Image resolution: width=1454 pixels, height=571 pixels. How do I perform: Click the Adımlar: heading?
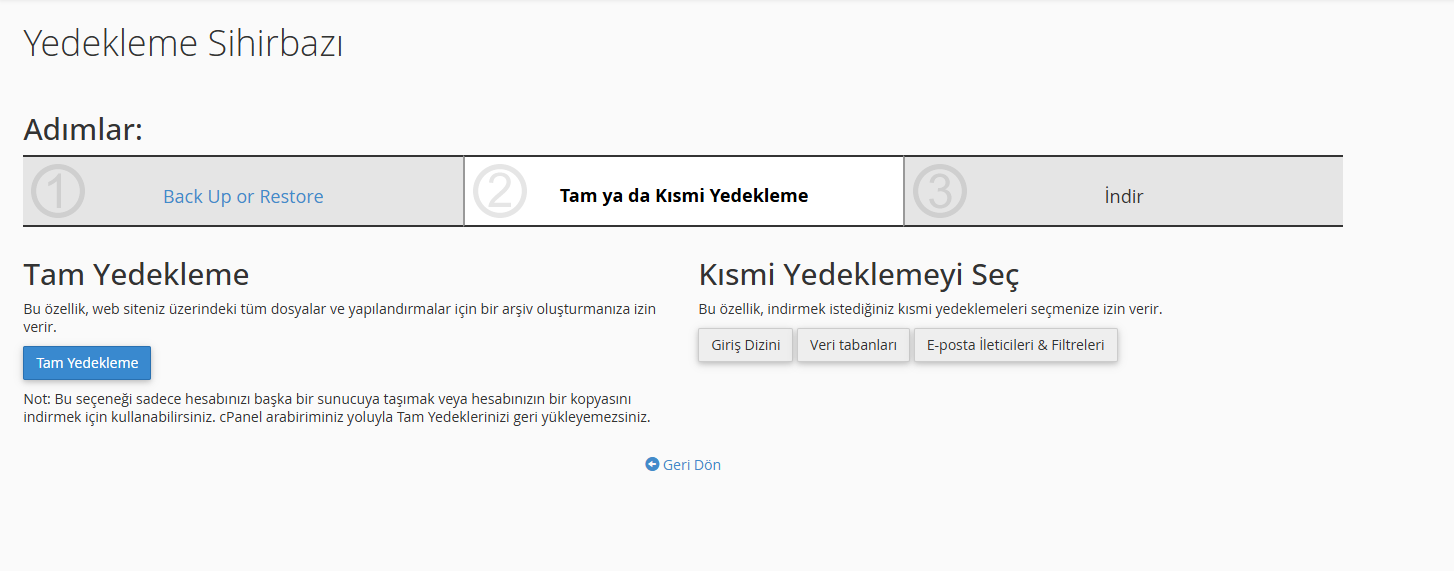[83, 129]
